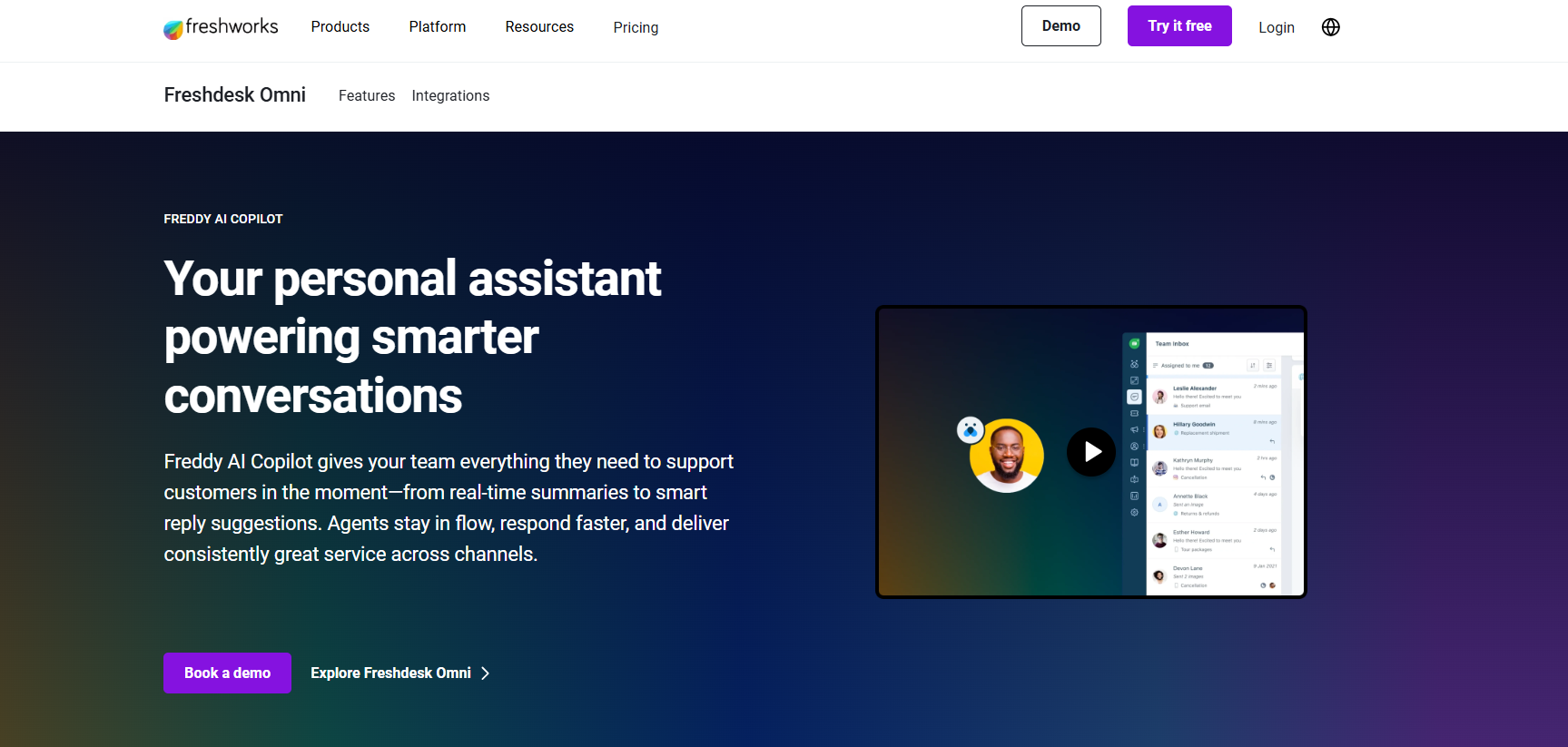Click the sort arrows icon in Team Inbox

pyautogui.click(x=1253, y=366)
